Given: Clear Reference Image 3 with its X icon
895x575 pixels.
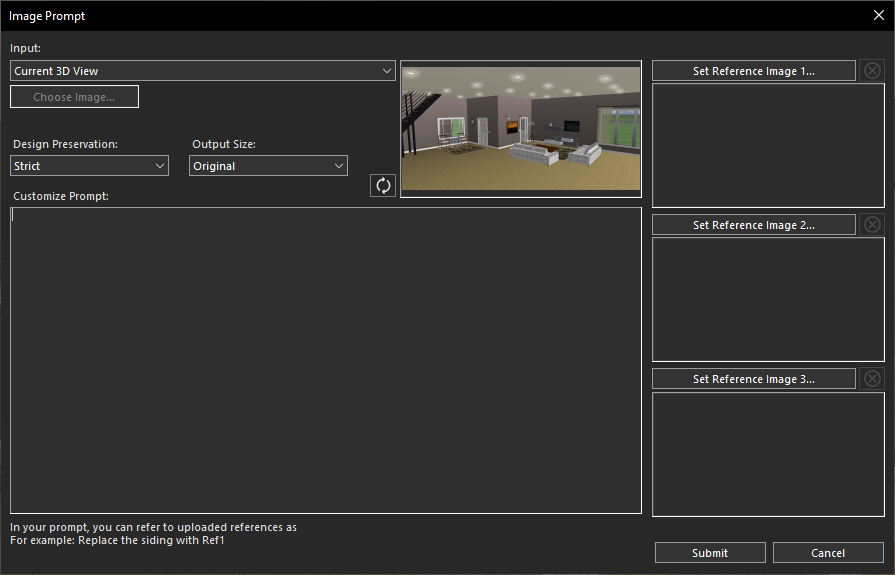Looking at the screenshot, I should 872,379.
